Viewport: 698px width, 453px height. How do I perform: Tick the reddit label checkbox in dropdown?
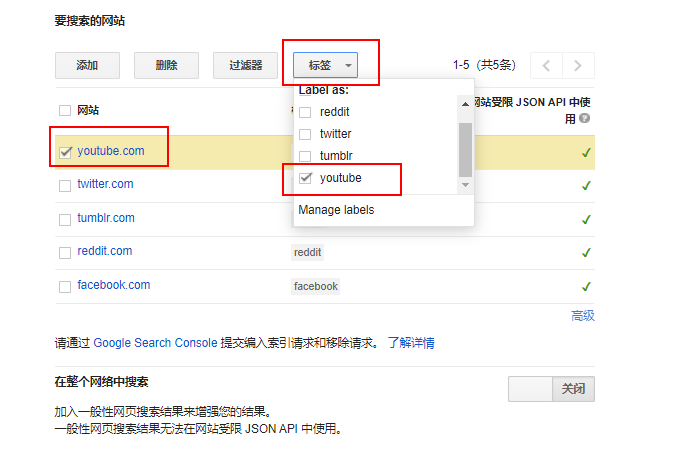(305, 112)
